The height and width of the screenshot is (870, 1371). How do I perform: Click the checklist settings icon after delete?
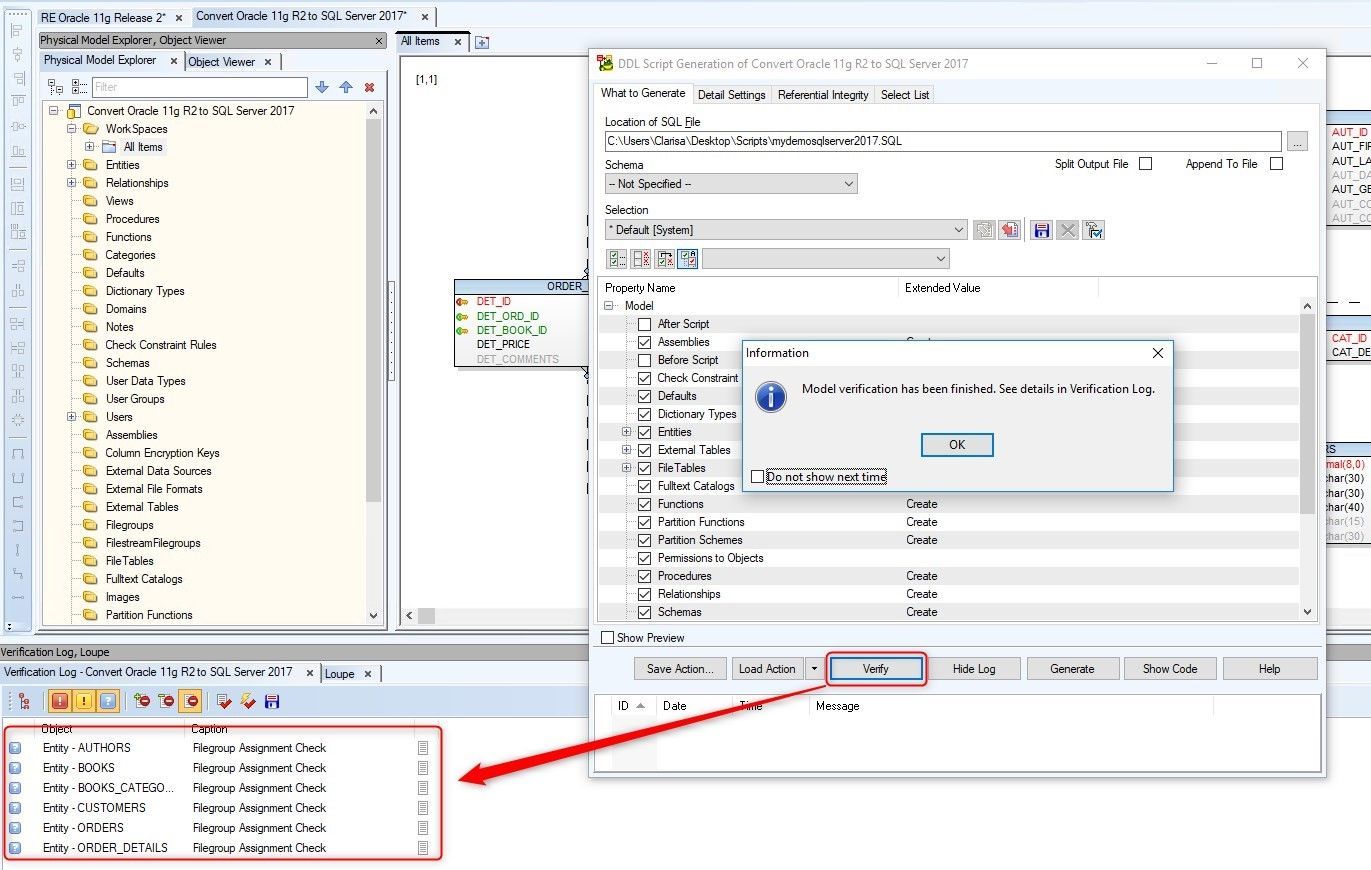coord(1093,230)
